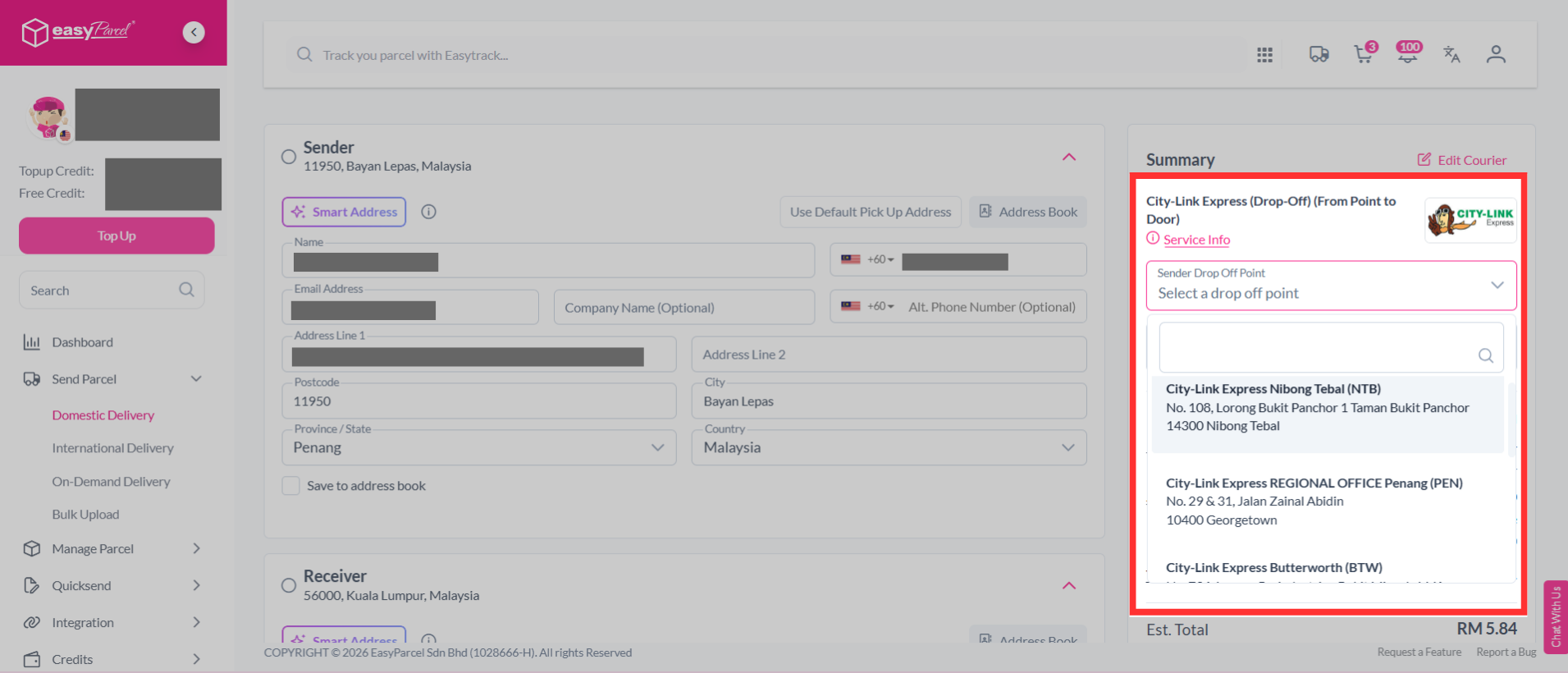
Task: Collapse the sidebar with the arrow button
Action: [194, 32]
